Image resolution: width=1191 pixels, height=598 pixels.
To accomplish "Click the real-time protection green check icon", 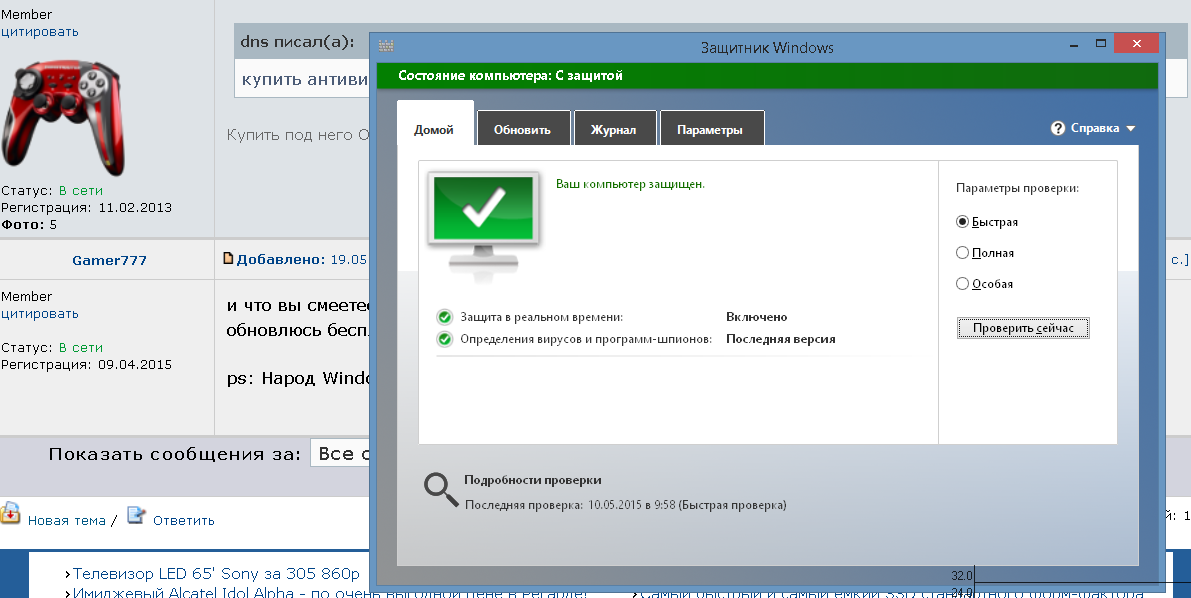I will (445, 318).
